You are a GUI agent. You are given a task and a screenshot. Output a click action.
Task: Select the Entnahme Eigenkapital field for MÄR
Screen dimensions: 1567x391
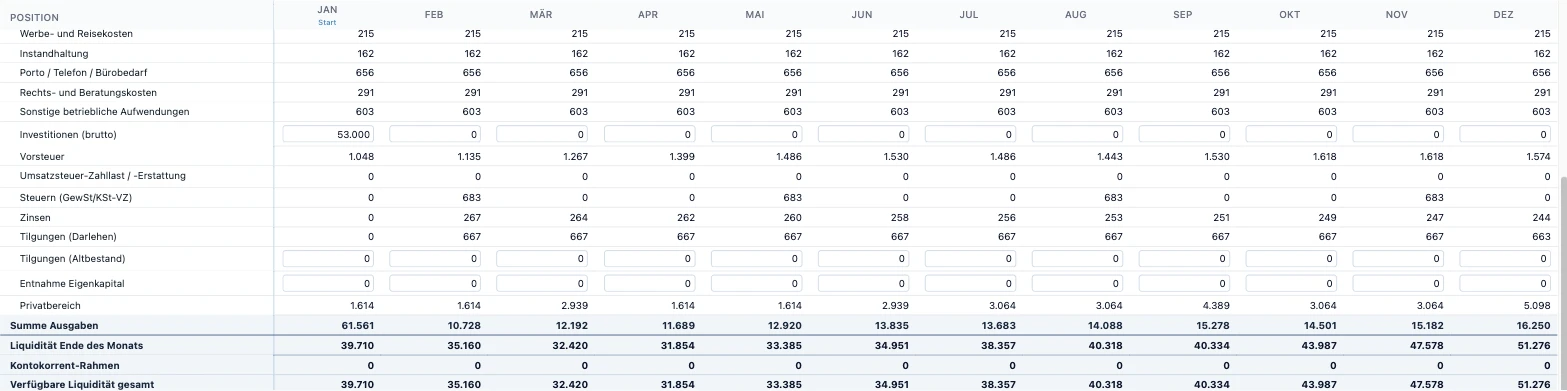[542, 284]
